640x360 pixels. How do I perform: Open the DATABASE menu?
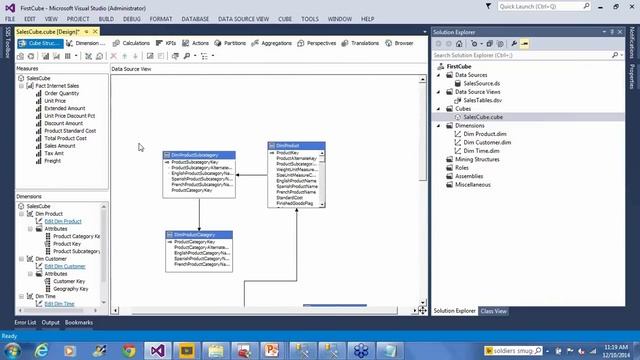[x=195, y=19]
